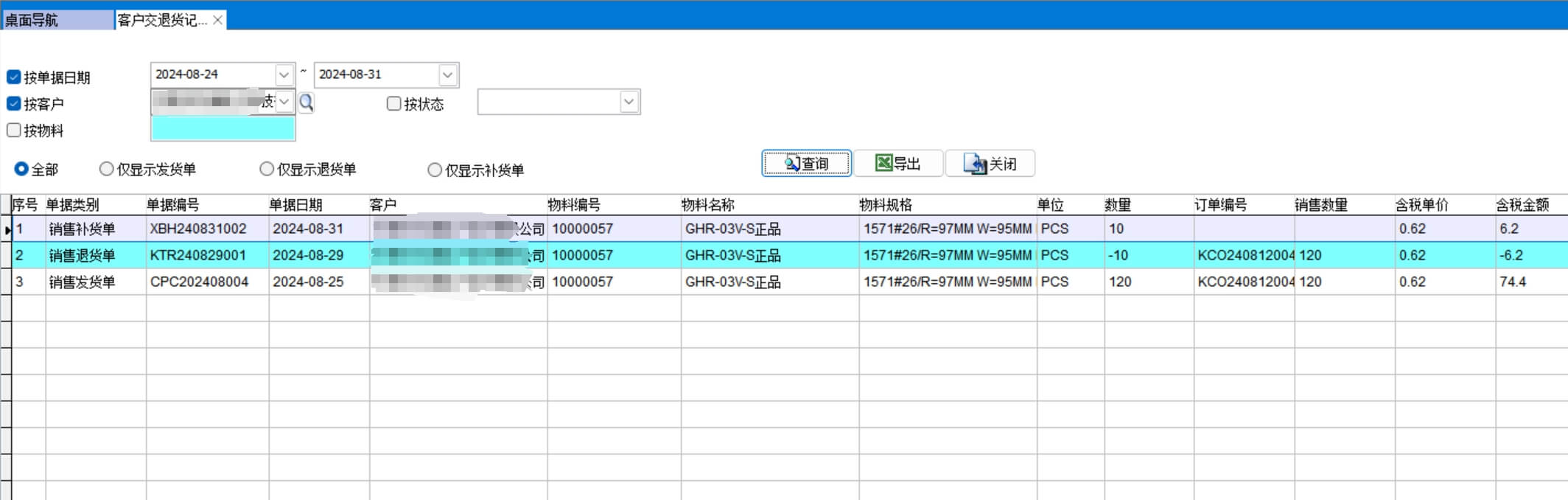
Task: Click the 关闭 close button
Action: 990,164
